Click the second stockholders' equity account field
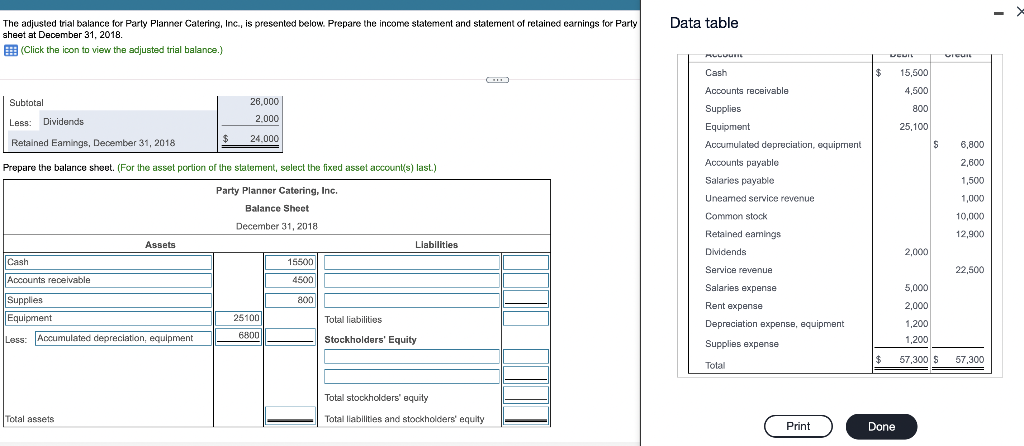 click(x=411, y=377)
